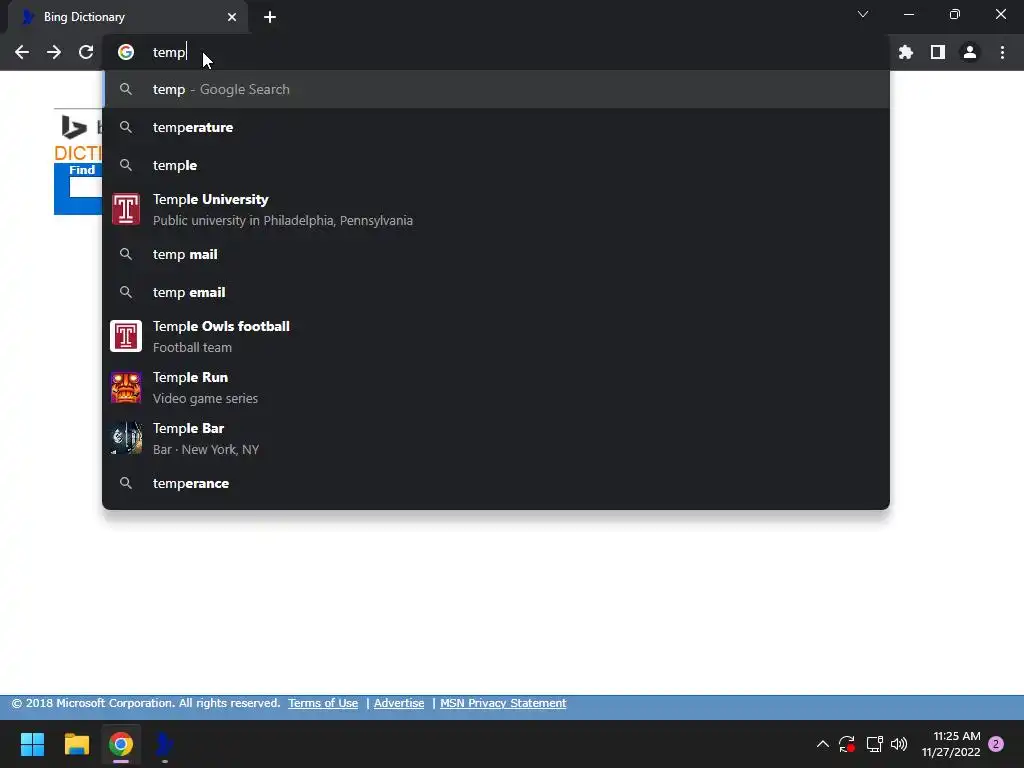
Task: Click the Temple Owls football logo thumbnail
Action: click(x=126, y=336)
